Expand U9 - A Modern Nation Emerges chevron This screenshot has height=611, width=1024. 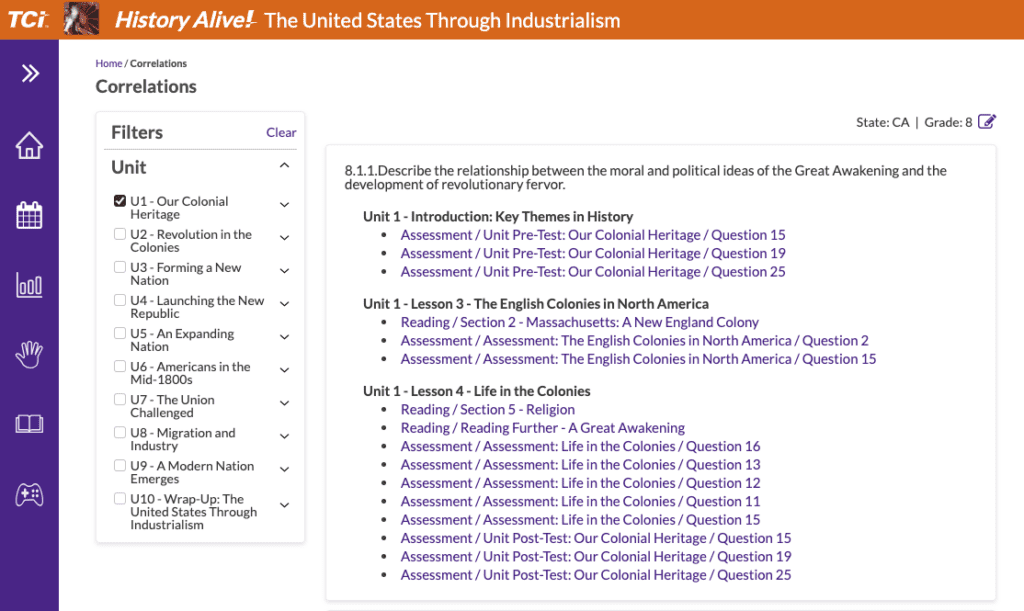tap(284, 469)
